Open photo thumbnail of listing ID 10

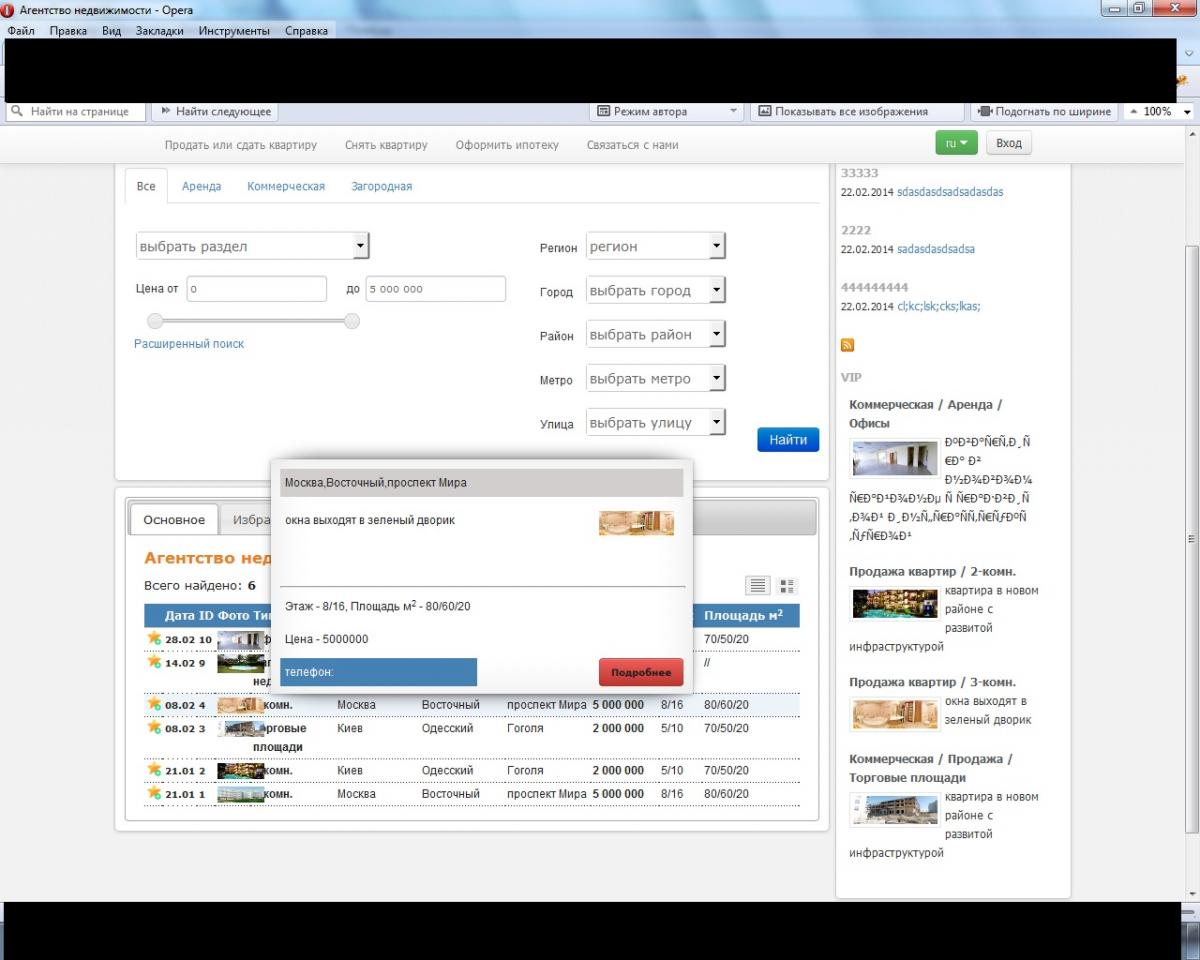coord(240,639)
